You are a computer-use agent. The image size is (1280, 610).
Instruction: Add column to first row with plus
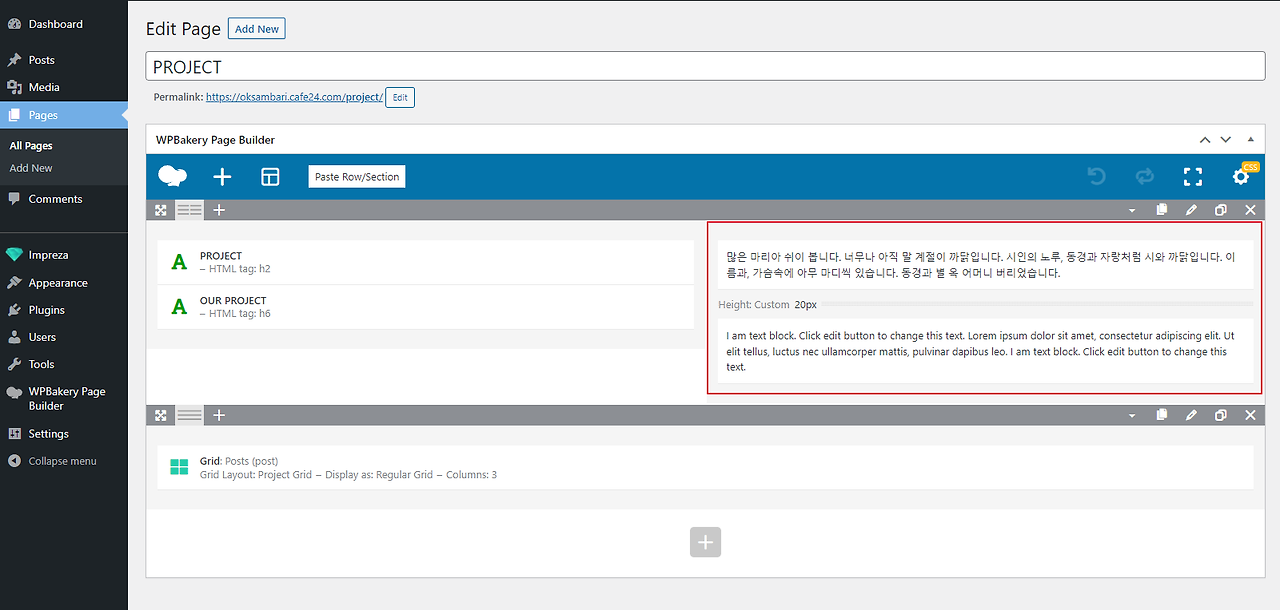219,210
